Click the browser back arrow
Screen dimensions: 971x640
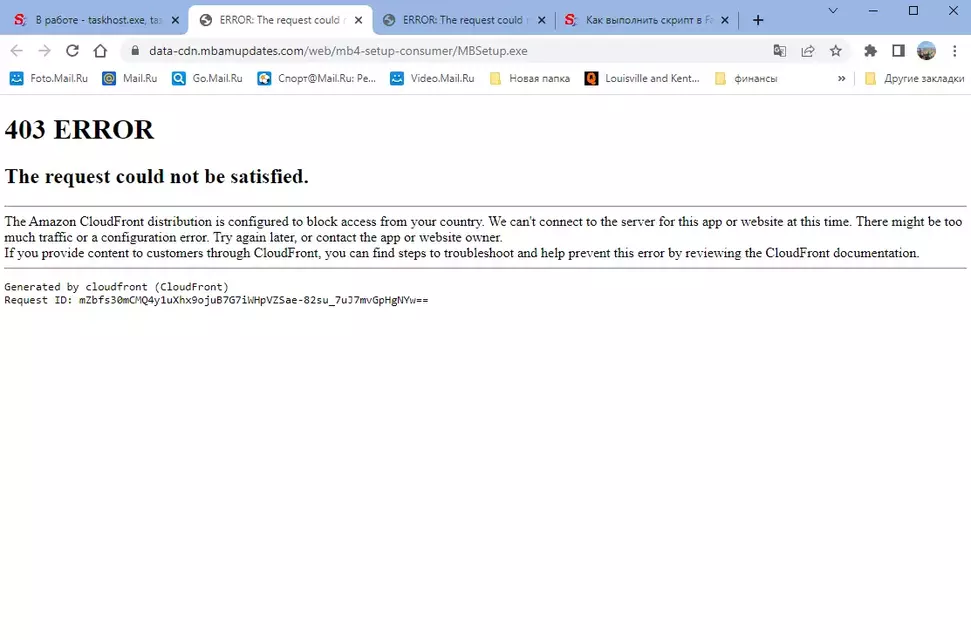pyautogui.click(x=17, y=51)
